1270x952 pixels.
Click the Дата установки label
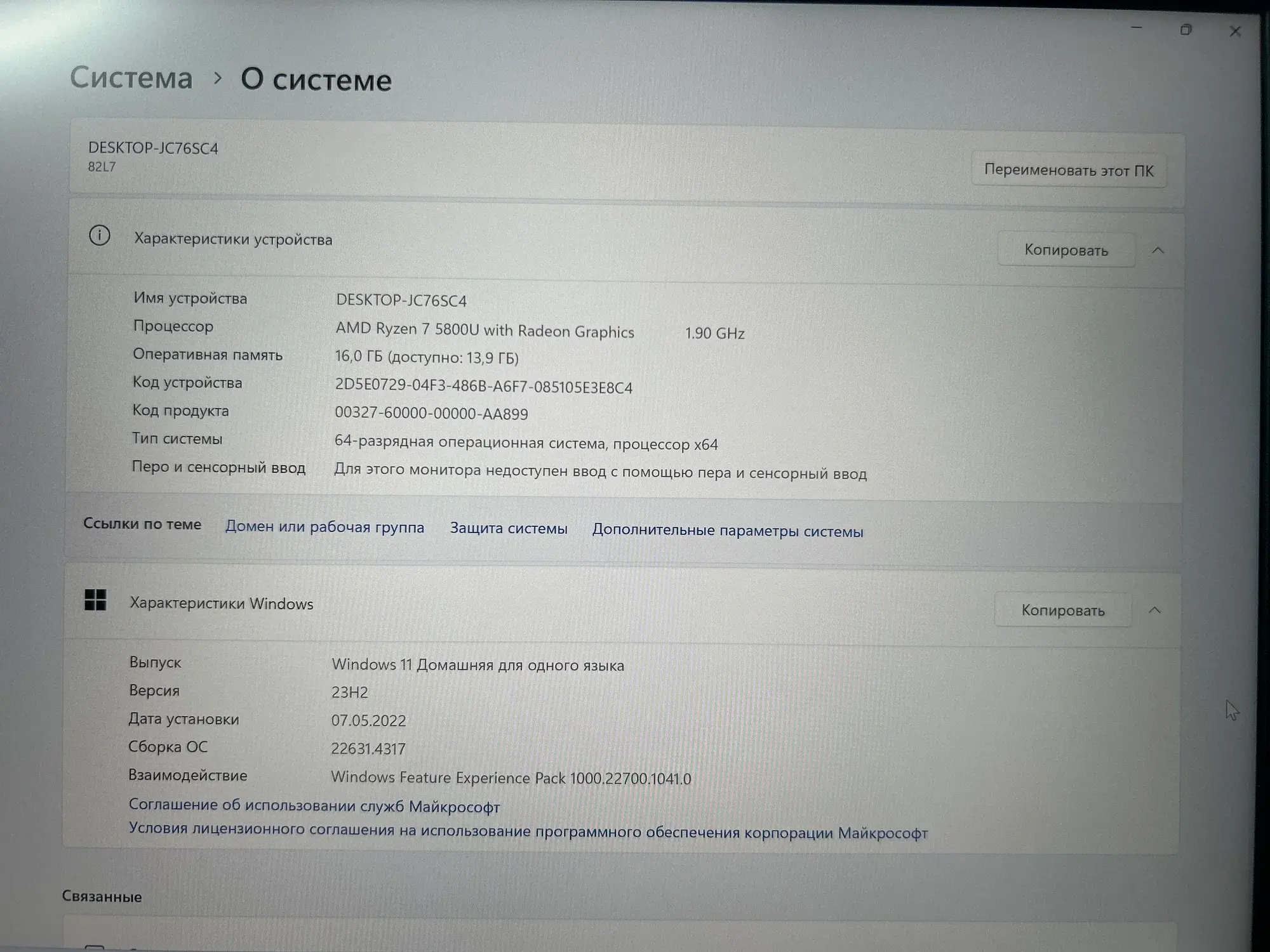[184, 719]
